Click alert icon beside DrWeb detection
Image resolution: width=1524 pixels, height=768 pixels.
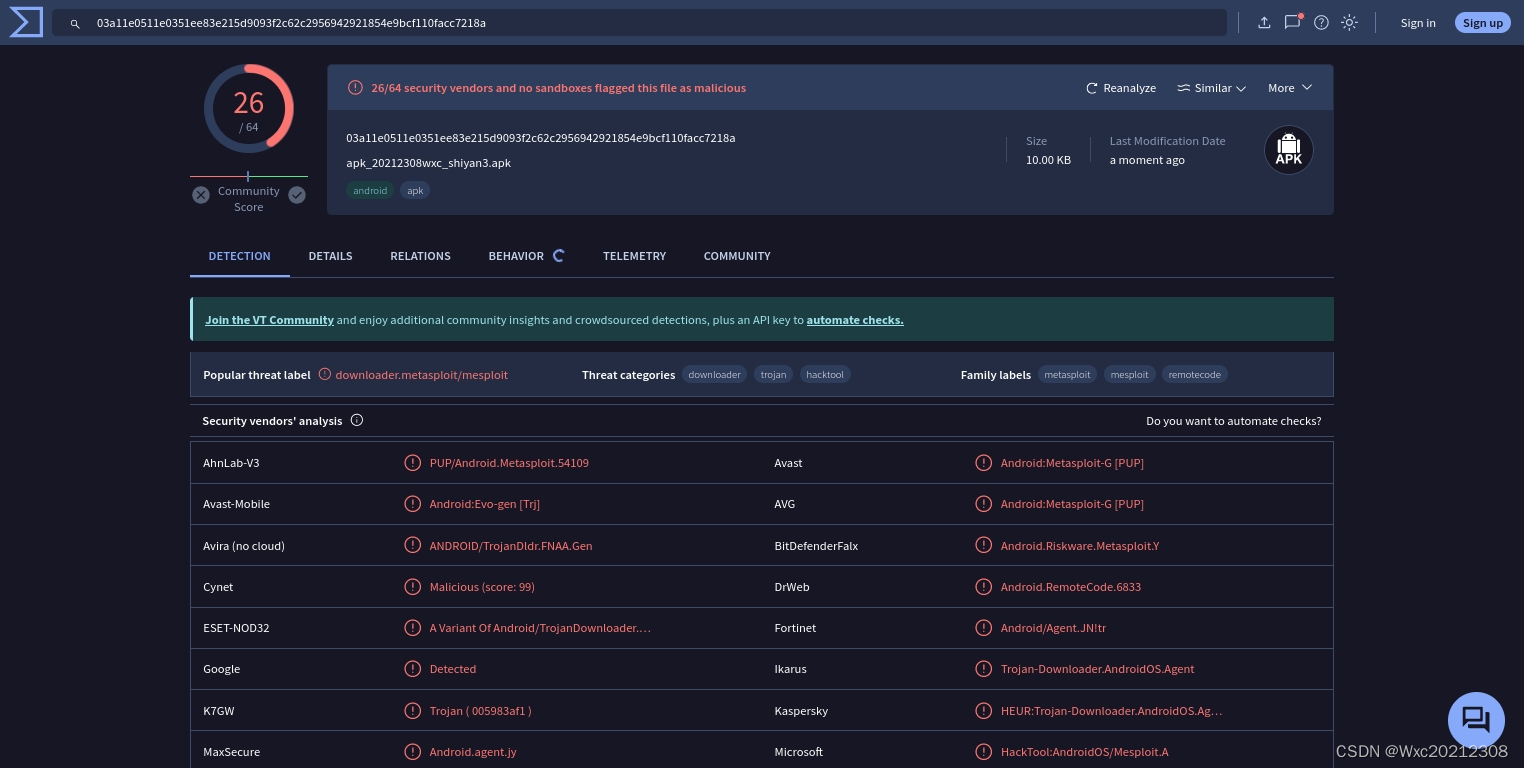coord(984,587)
